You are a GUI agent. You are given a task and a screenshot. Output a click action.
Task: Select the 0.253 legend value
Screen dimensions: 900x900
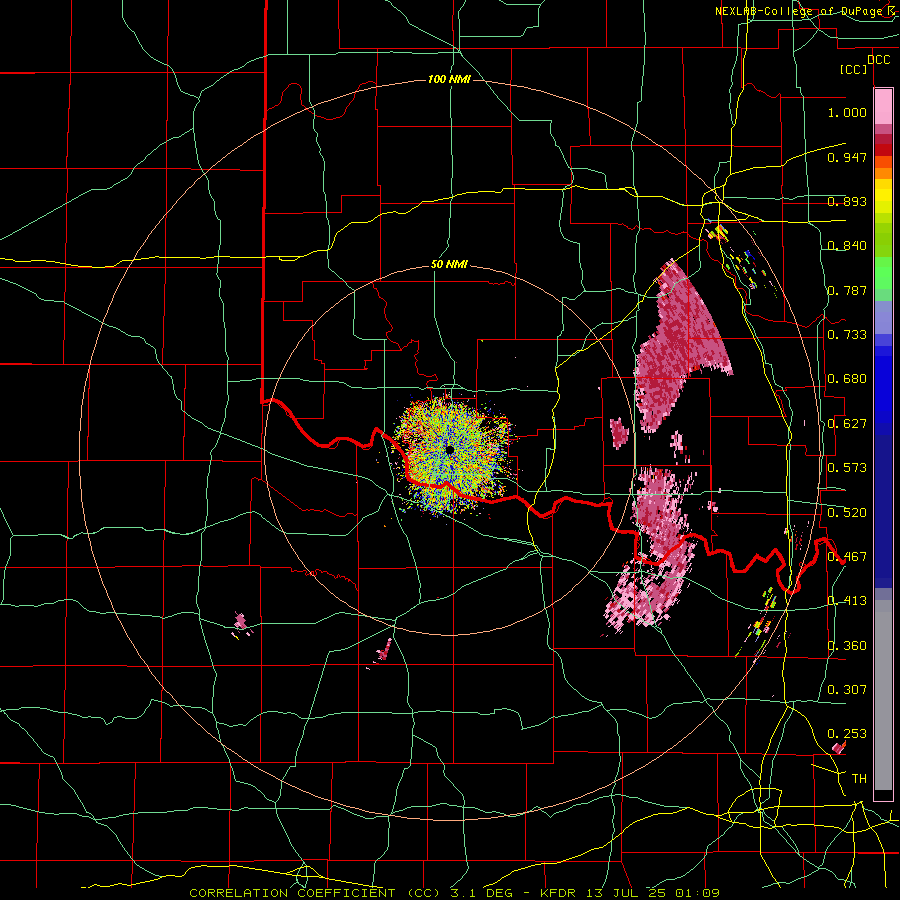847,734
